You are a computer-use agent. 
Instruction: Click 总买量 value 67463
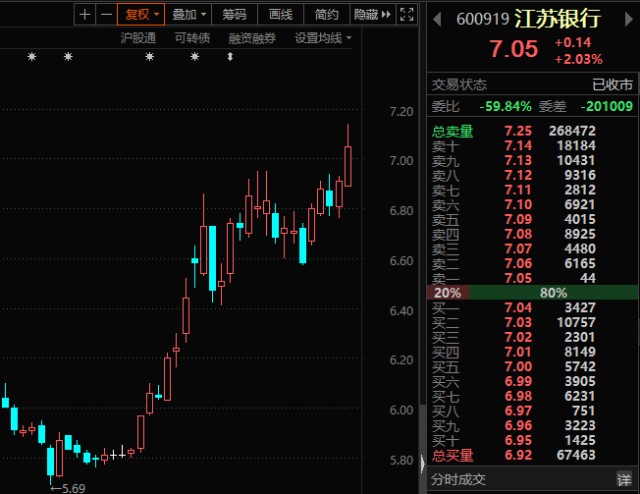pos(576,455)
